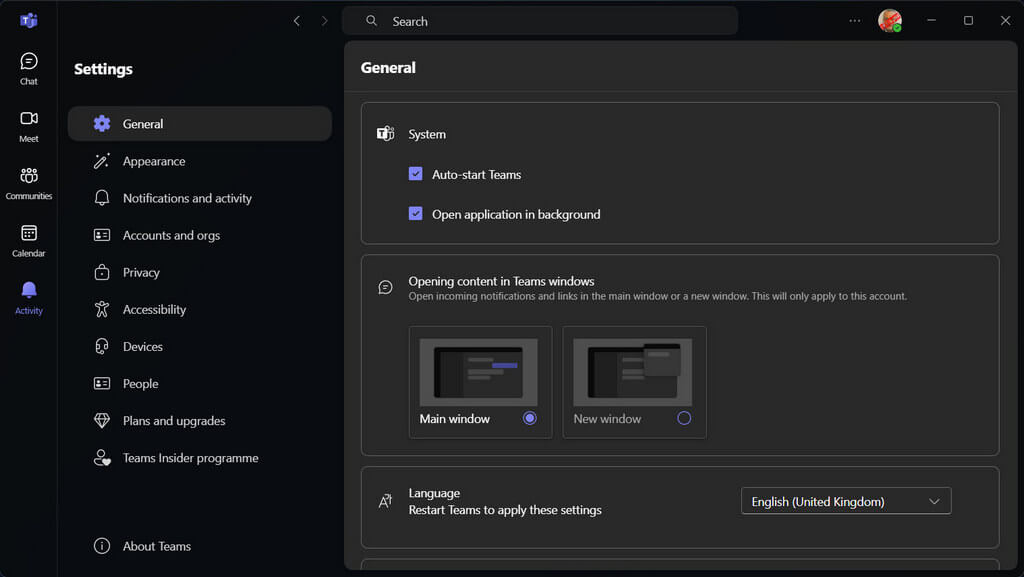Click the Open application in background label
This screenshot has height=577, width=1024.
pos(516,214)
